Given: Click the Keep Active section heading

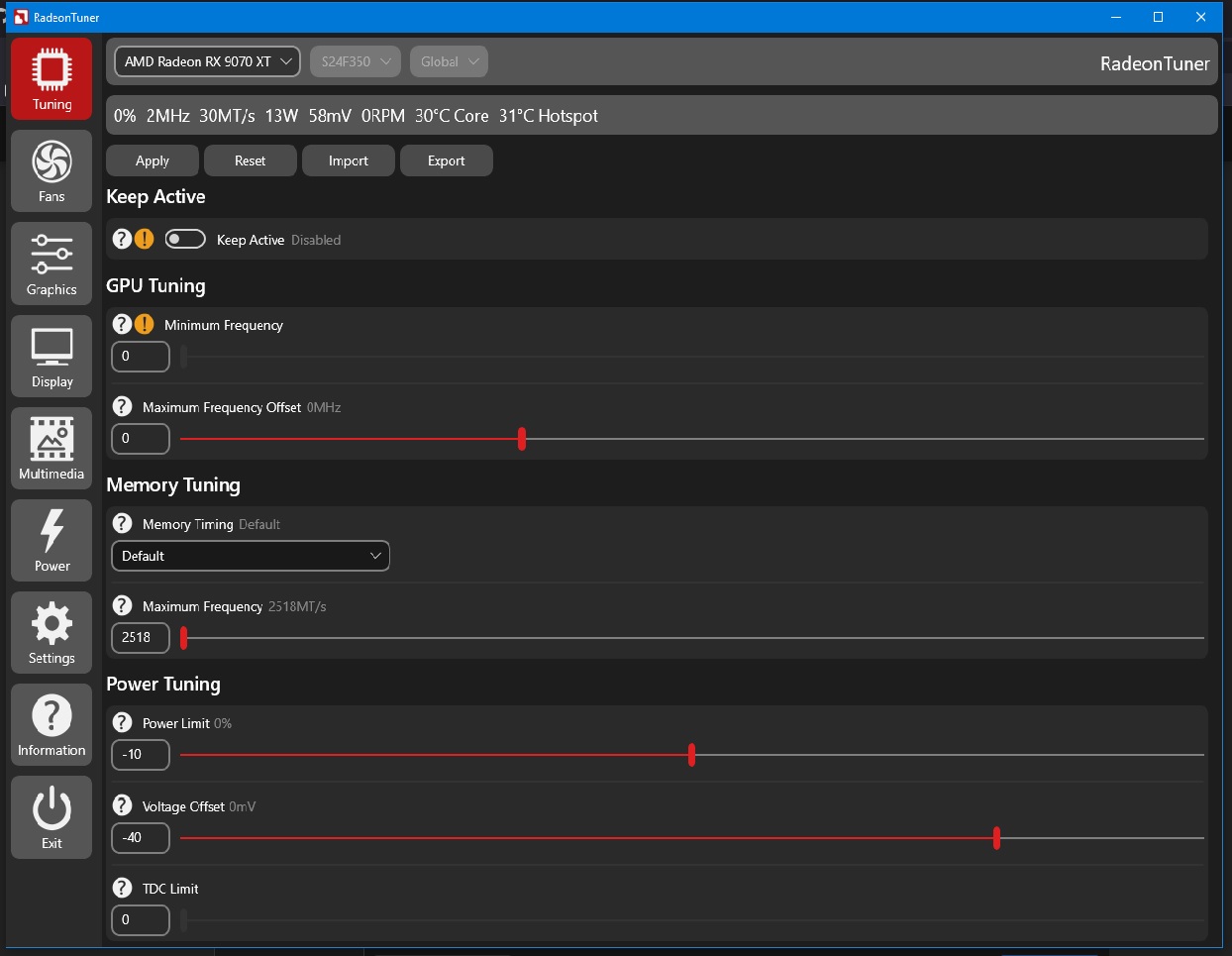Looking at the screenshot, I should pyautogui.click(x=155, y=196).
